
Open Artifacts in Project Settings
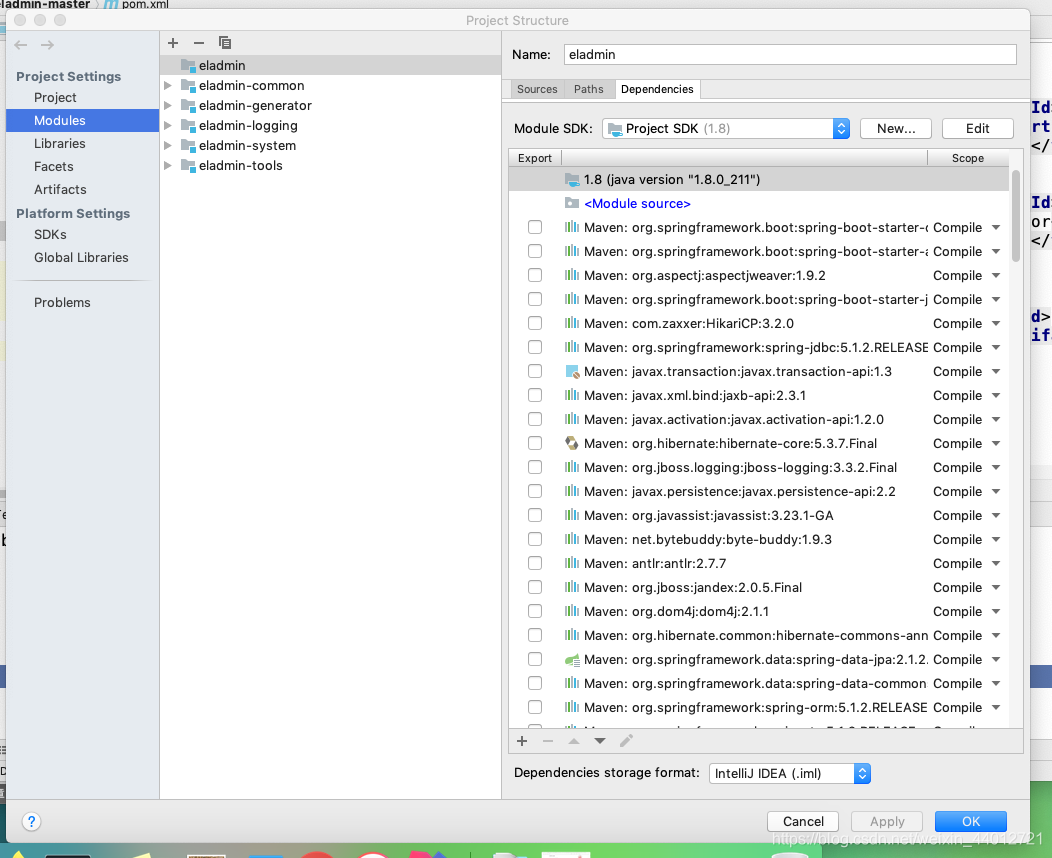pos(60,189)
